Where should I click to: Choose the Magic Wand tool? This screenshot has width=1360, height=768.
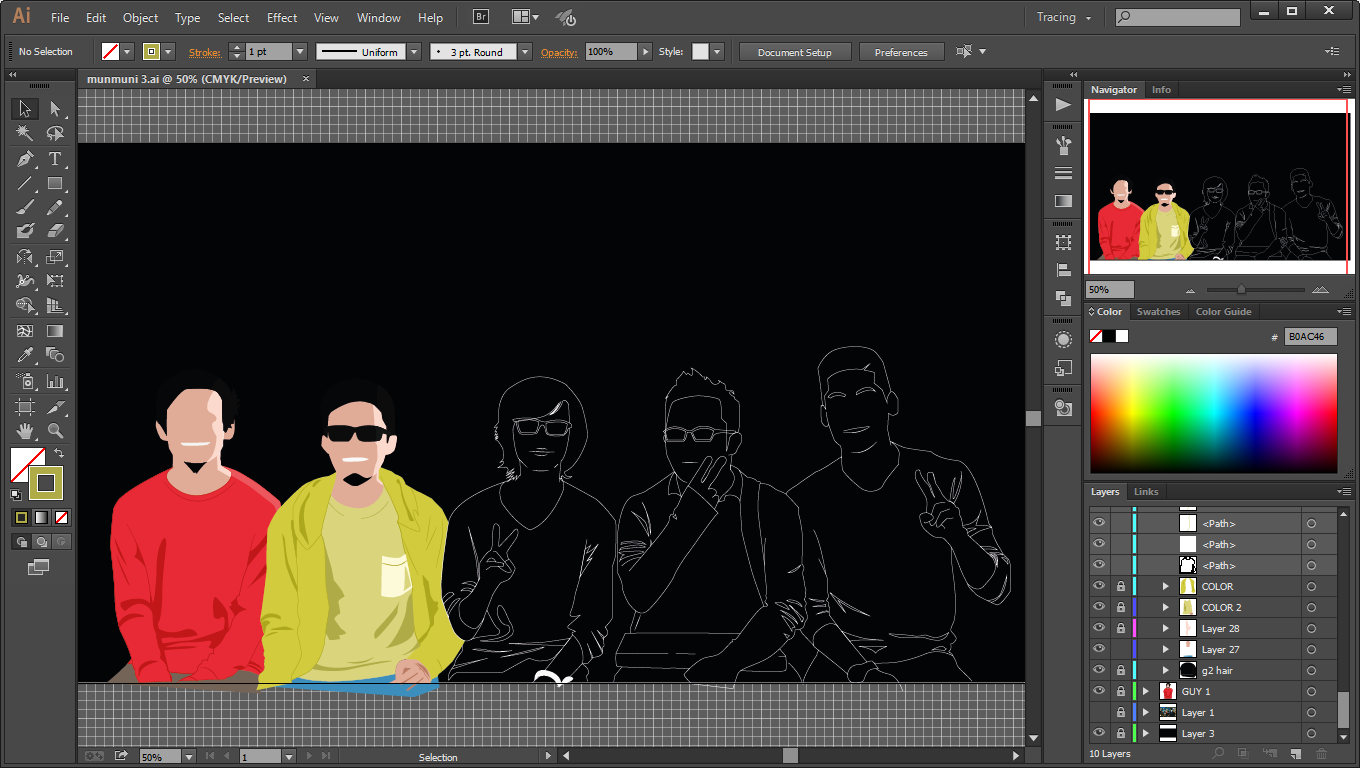pyautogui.click(x=25, y=134)
